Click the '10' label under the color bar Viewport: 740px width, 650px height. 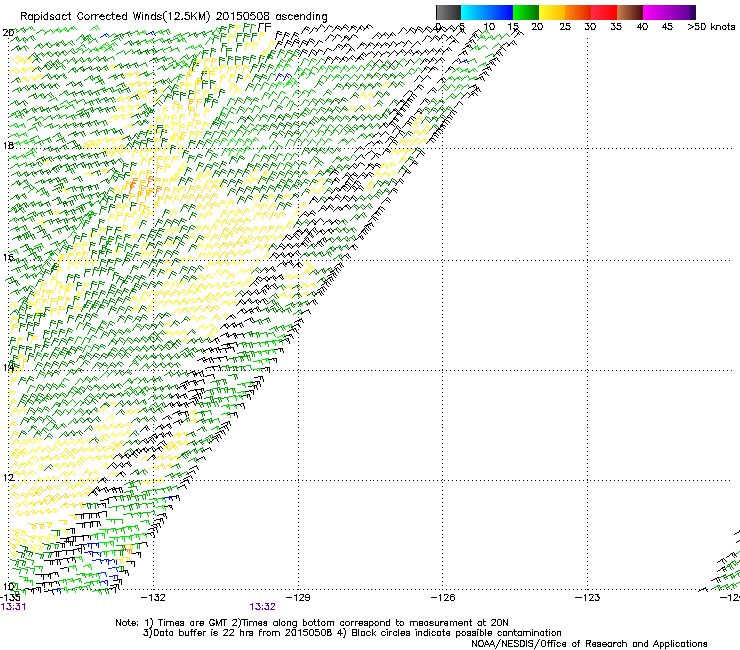tap(489, 27)
